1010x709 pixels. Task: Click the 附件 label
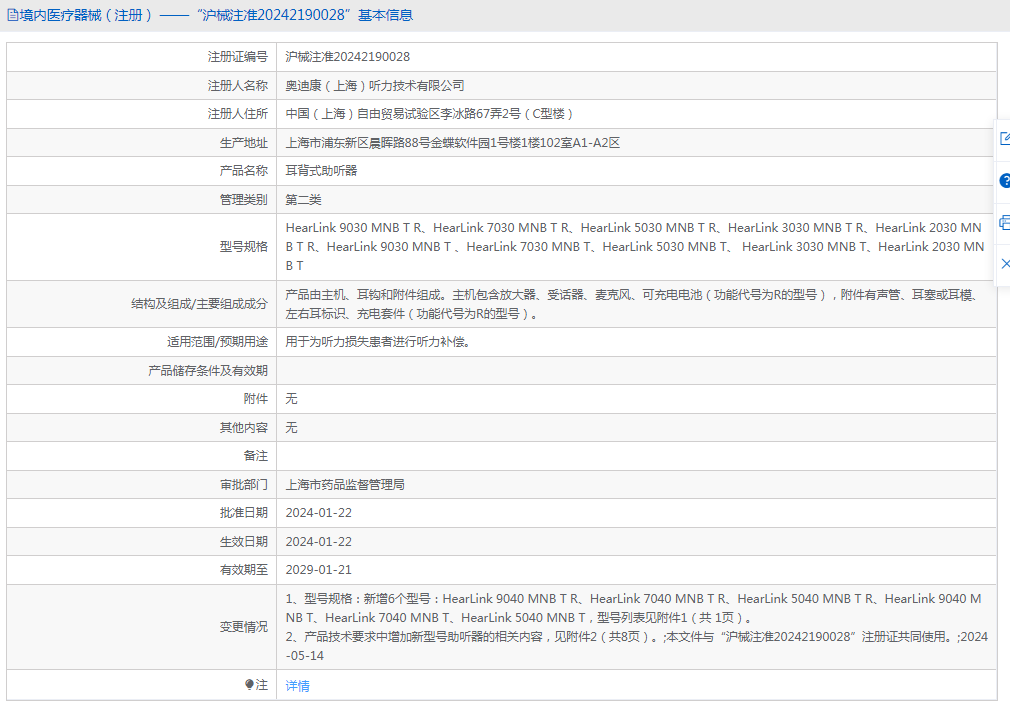pyautogui.click(x=256, y=399)
